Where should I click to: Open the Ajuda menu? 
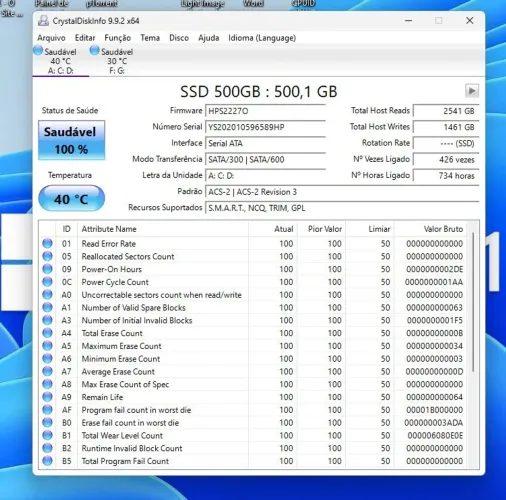(209, 38)
